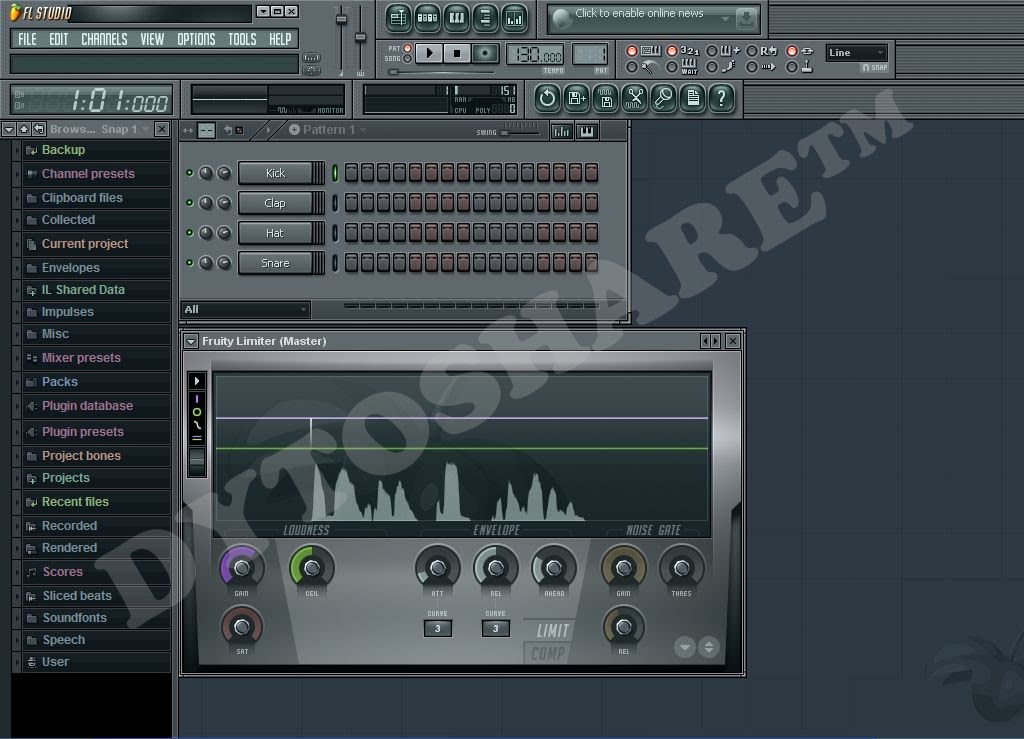Screen dimensions: 1024x739
Task: Toggle the countdown before recording option
Action: pyautogui.click(x=671, y=51)
